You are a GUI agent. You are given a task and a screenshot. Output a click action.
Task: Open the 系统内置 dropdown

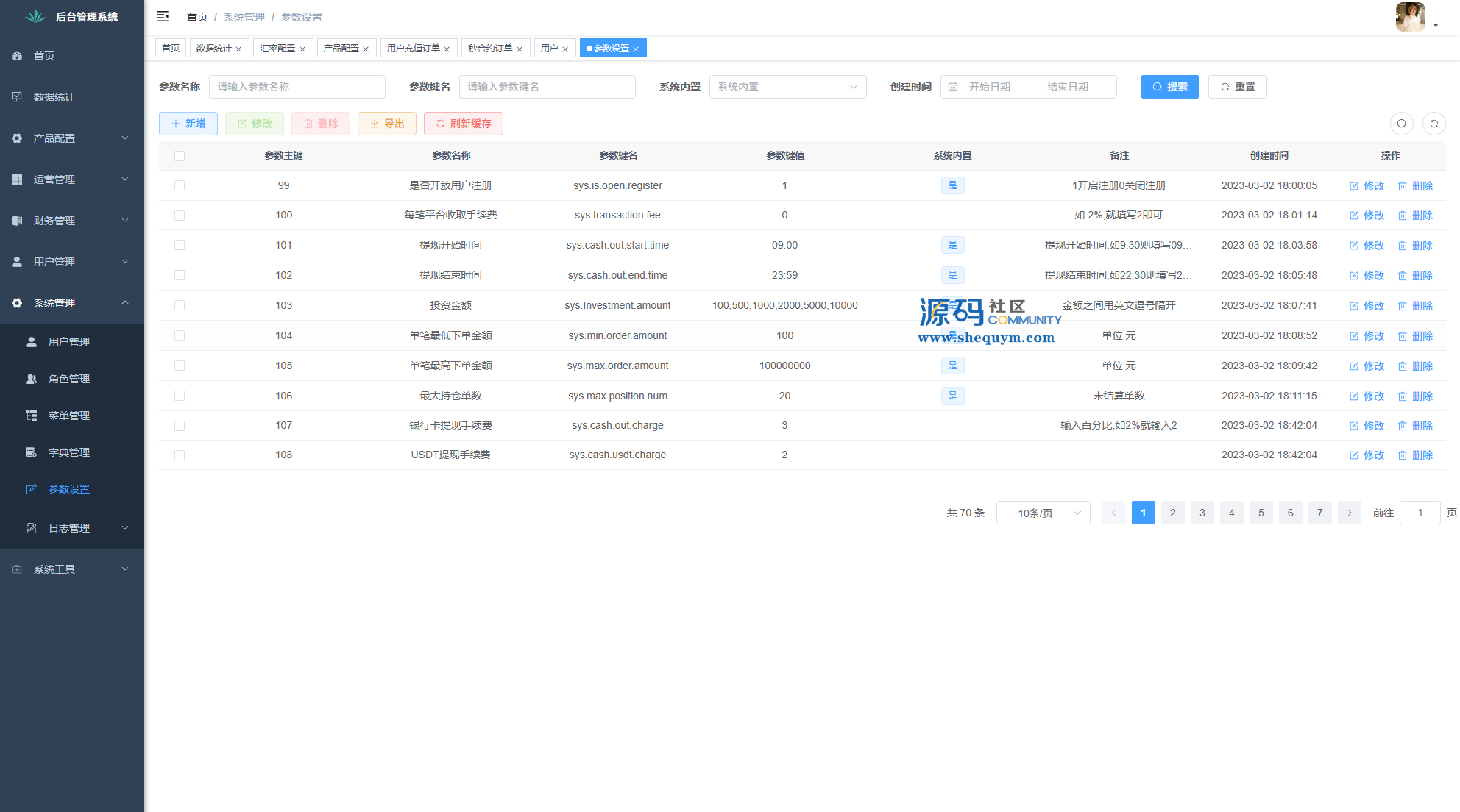click(787, 87)
